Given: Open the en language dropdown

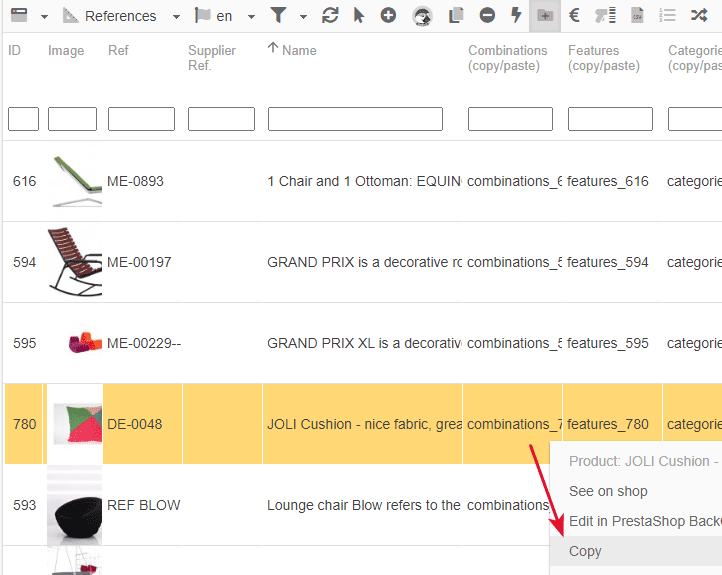Looking at the screenshot, I should click(x=251, y=17).
